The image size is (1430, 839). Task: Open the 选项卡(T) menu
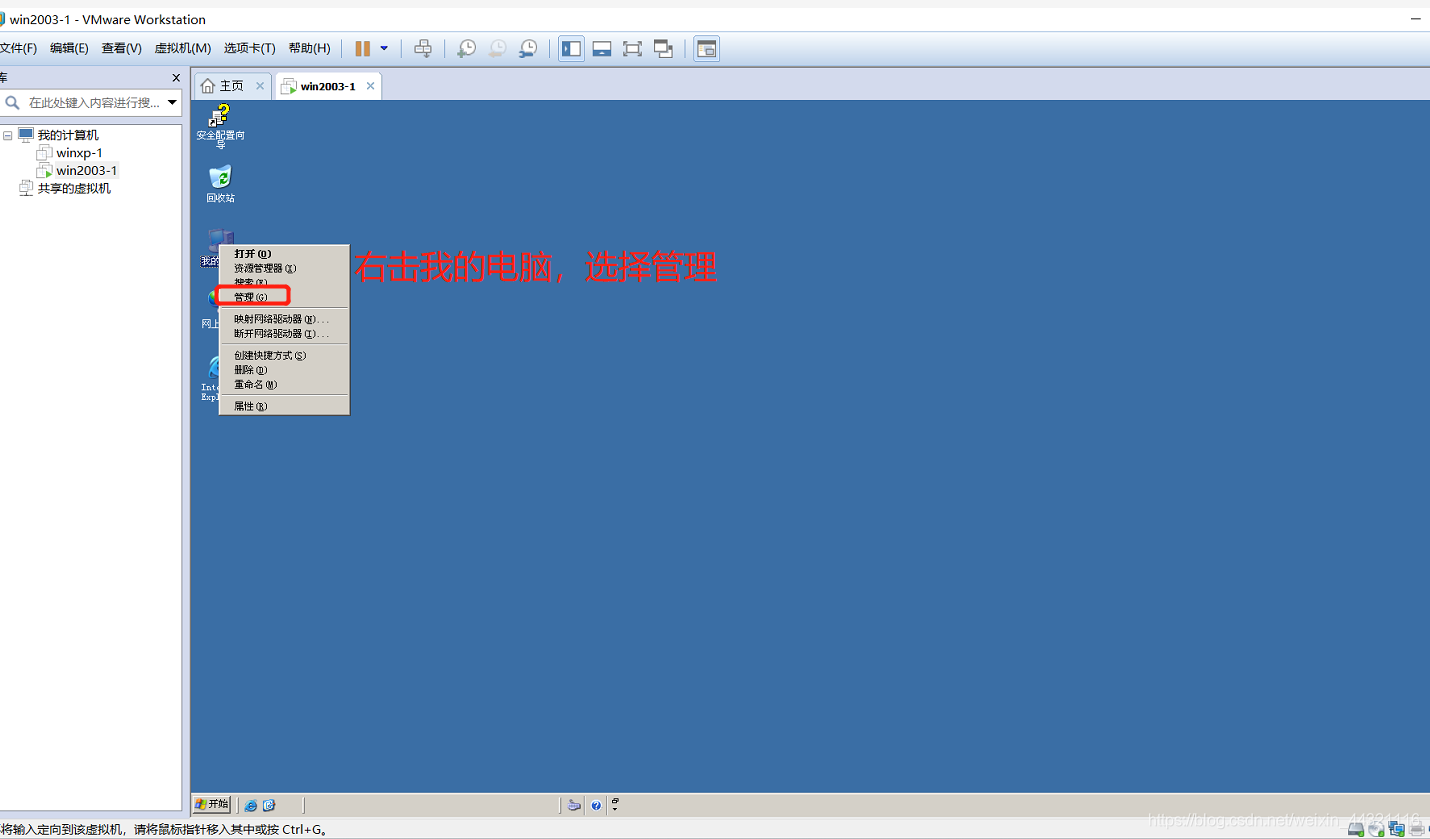249,48
